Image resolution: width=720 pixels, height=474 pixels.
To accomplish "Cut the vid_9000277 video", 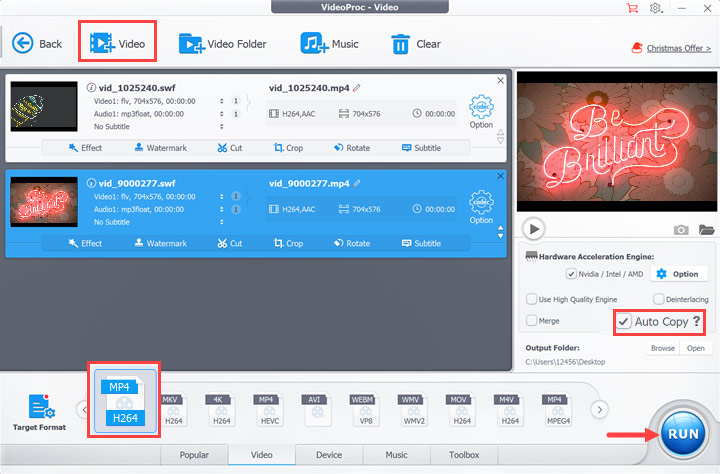I will 230,243.
